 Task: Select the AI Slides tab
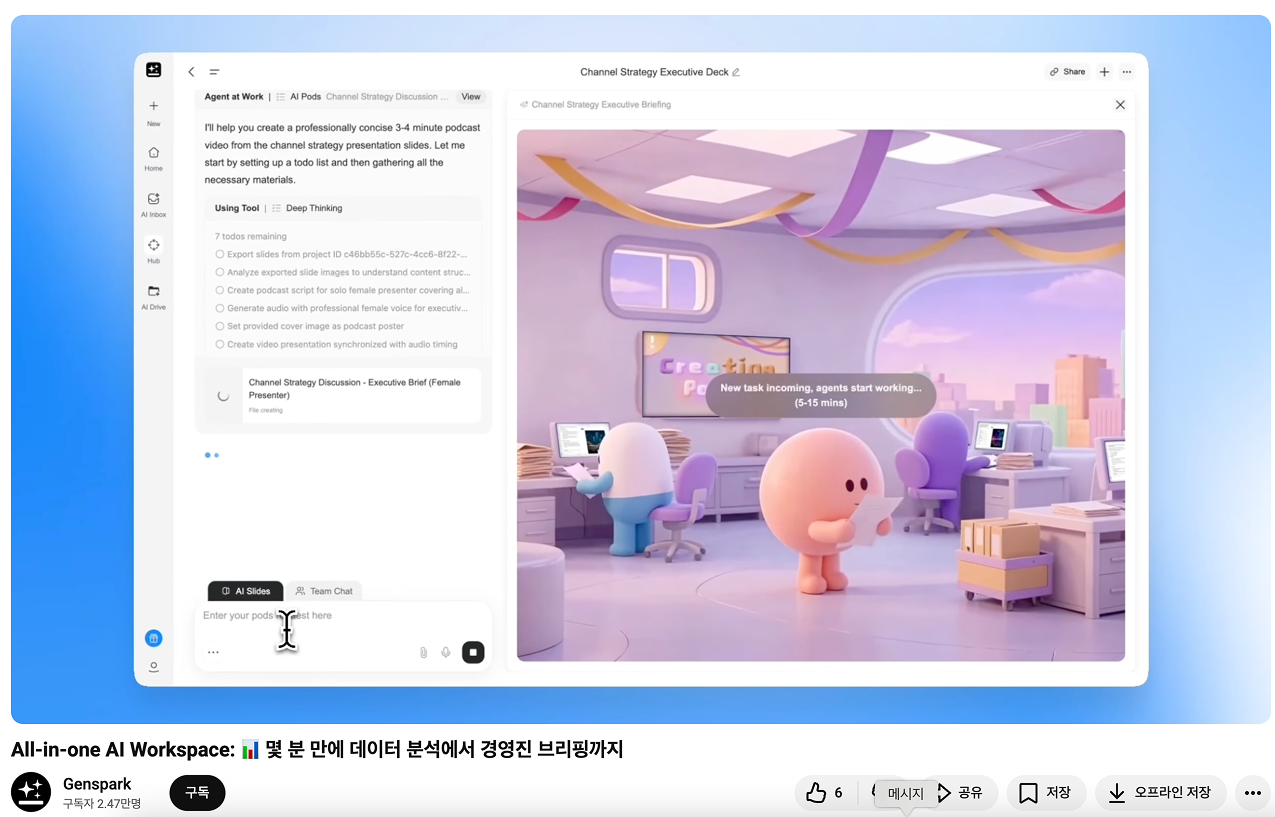click(x=245, y=590)
